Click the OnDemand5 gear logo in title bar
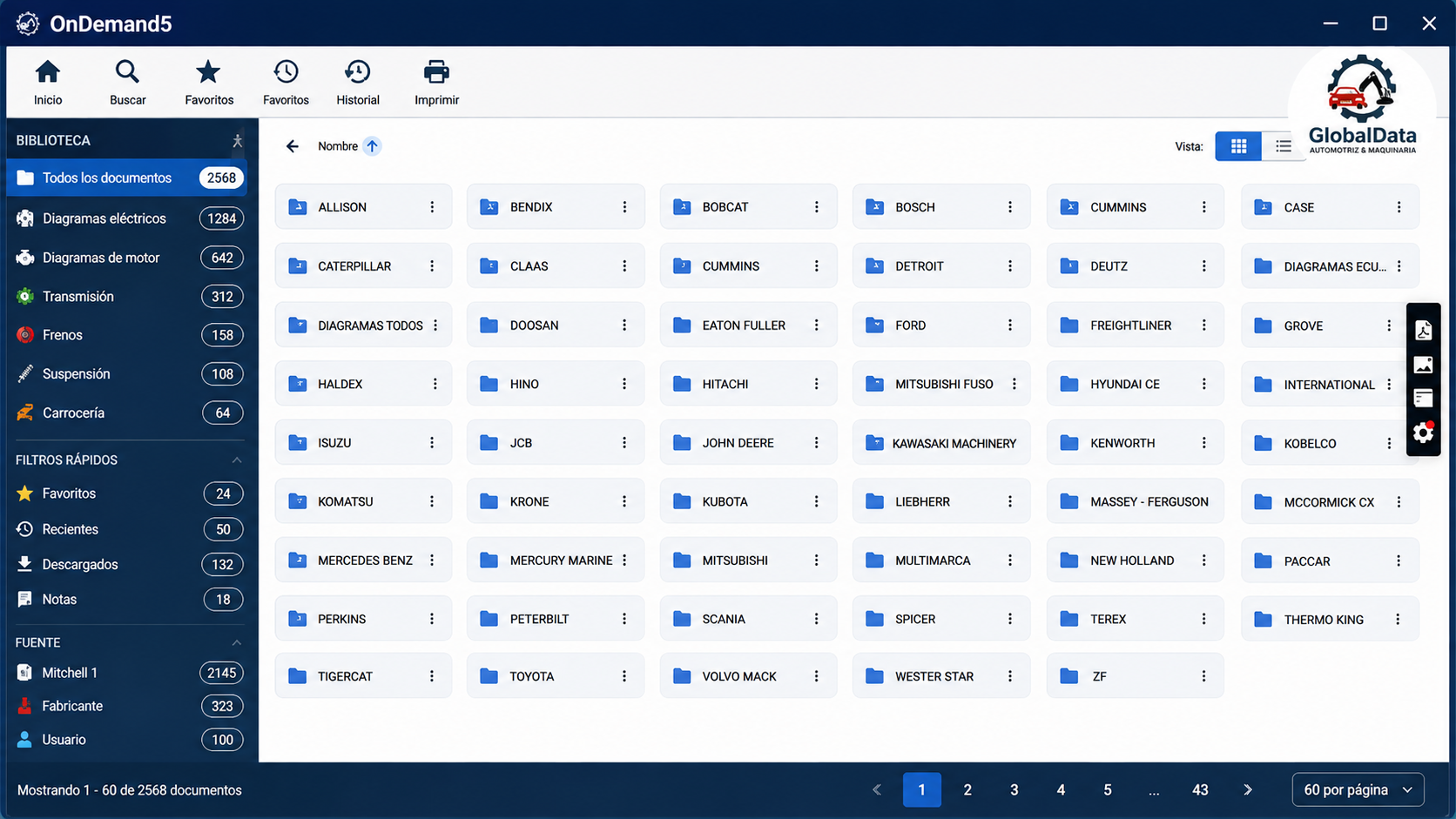Image resolution: width=1456 pixels, height=819 pixels. click(28, 23)
